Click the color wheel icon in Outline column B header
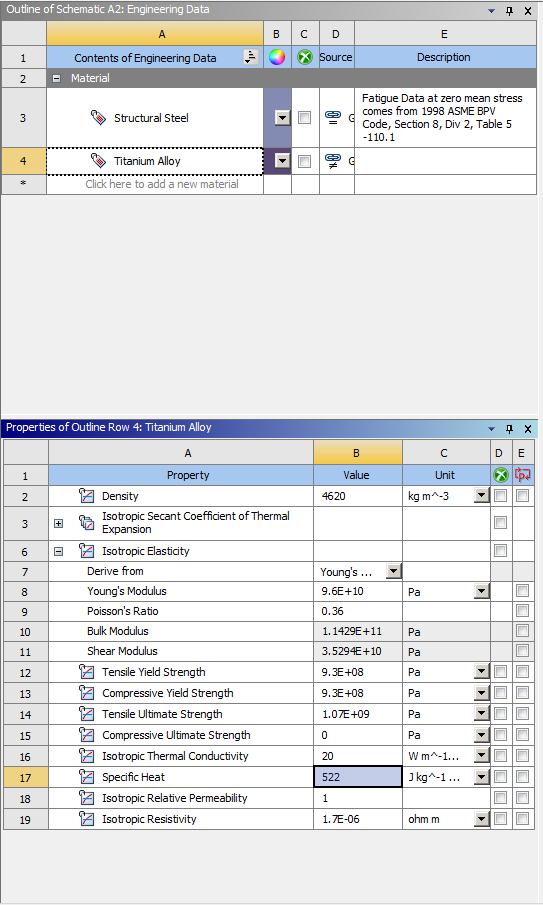Image resolution: width=543 pixels, height=905 pixels. 277,57
